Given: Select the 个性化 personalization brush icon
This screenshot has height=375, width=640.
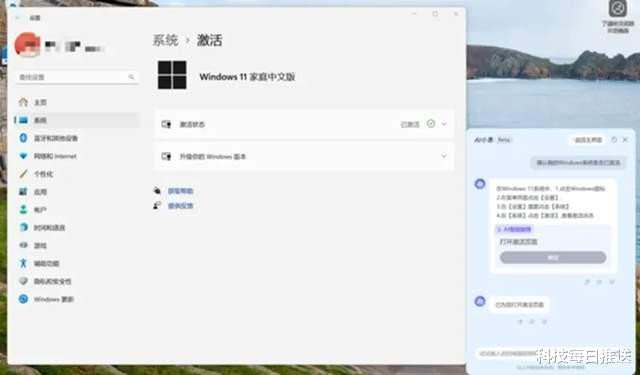Looking at the screenshot, I should [23, 174].
